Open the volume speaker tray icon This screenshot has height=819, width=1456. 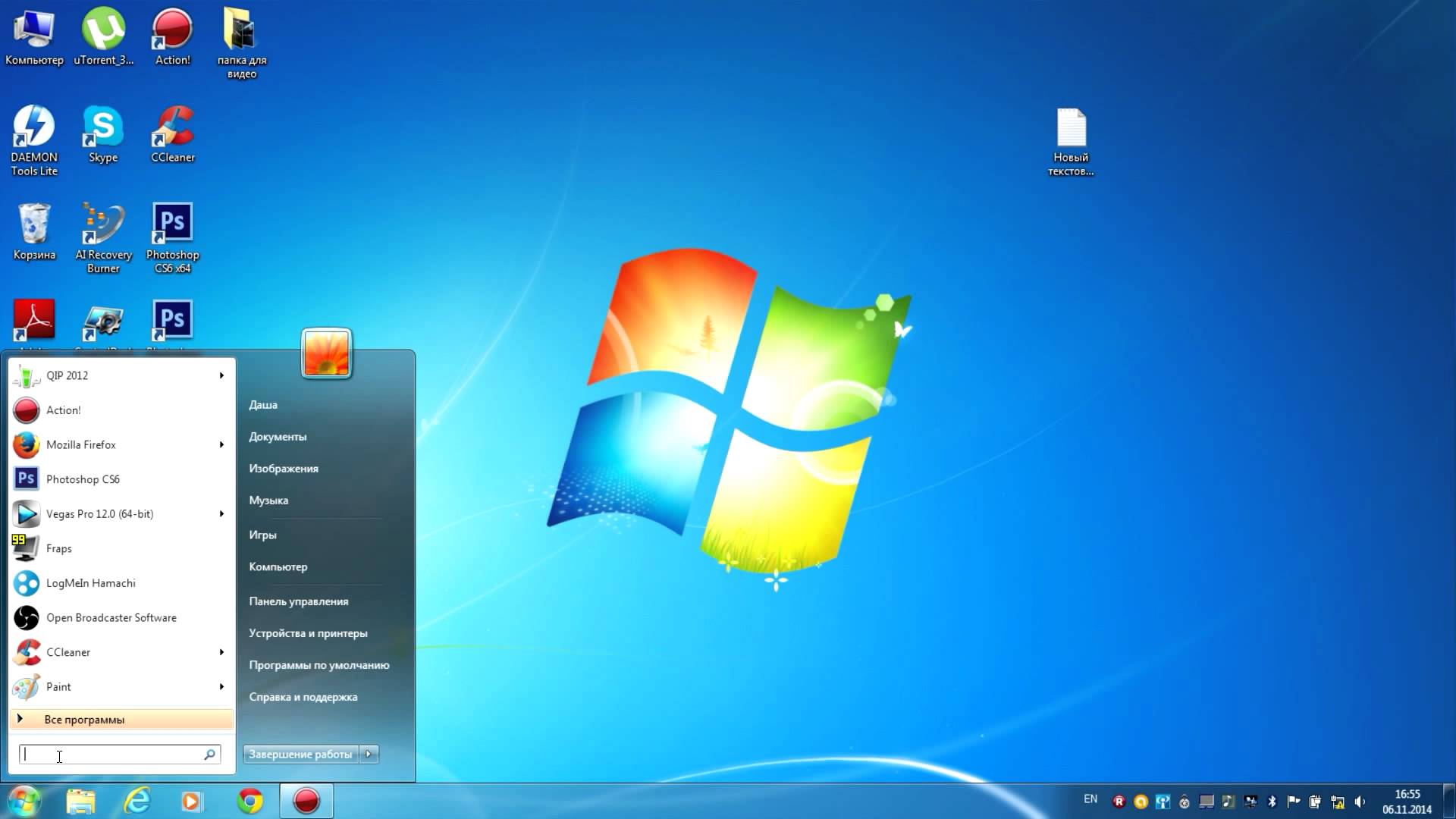point(1360,802)
